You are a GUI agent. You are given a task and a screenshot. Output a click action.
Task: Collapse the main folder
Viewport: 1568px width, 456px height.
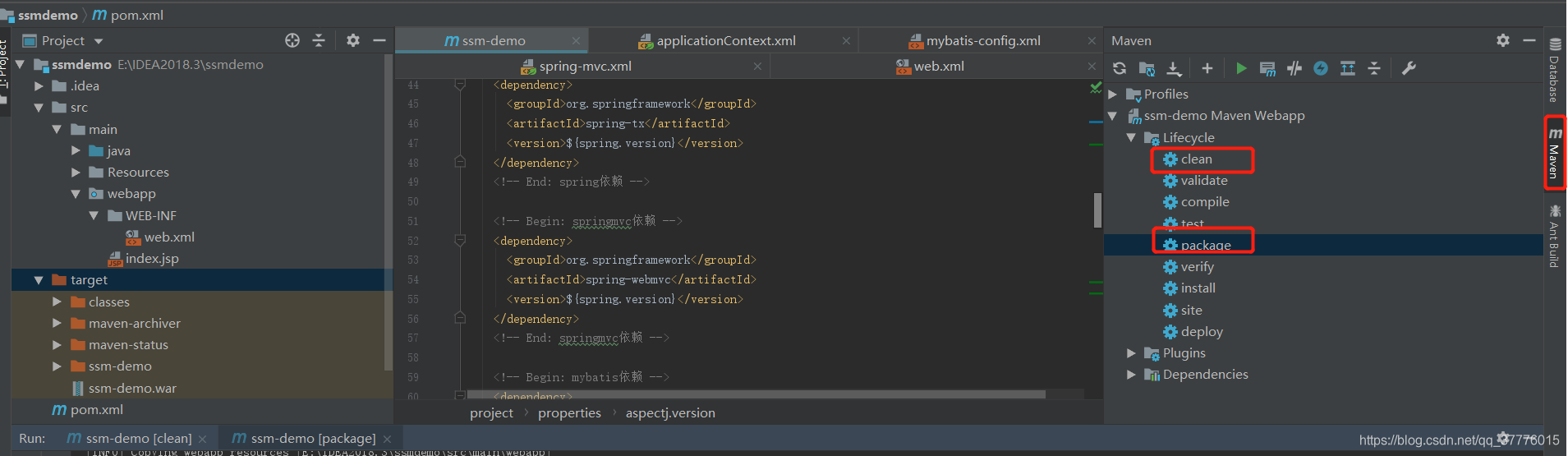(x=57, y=129)
